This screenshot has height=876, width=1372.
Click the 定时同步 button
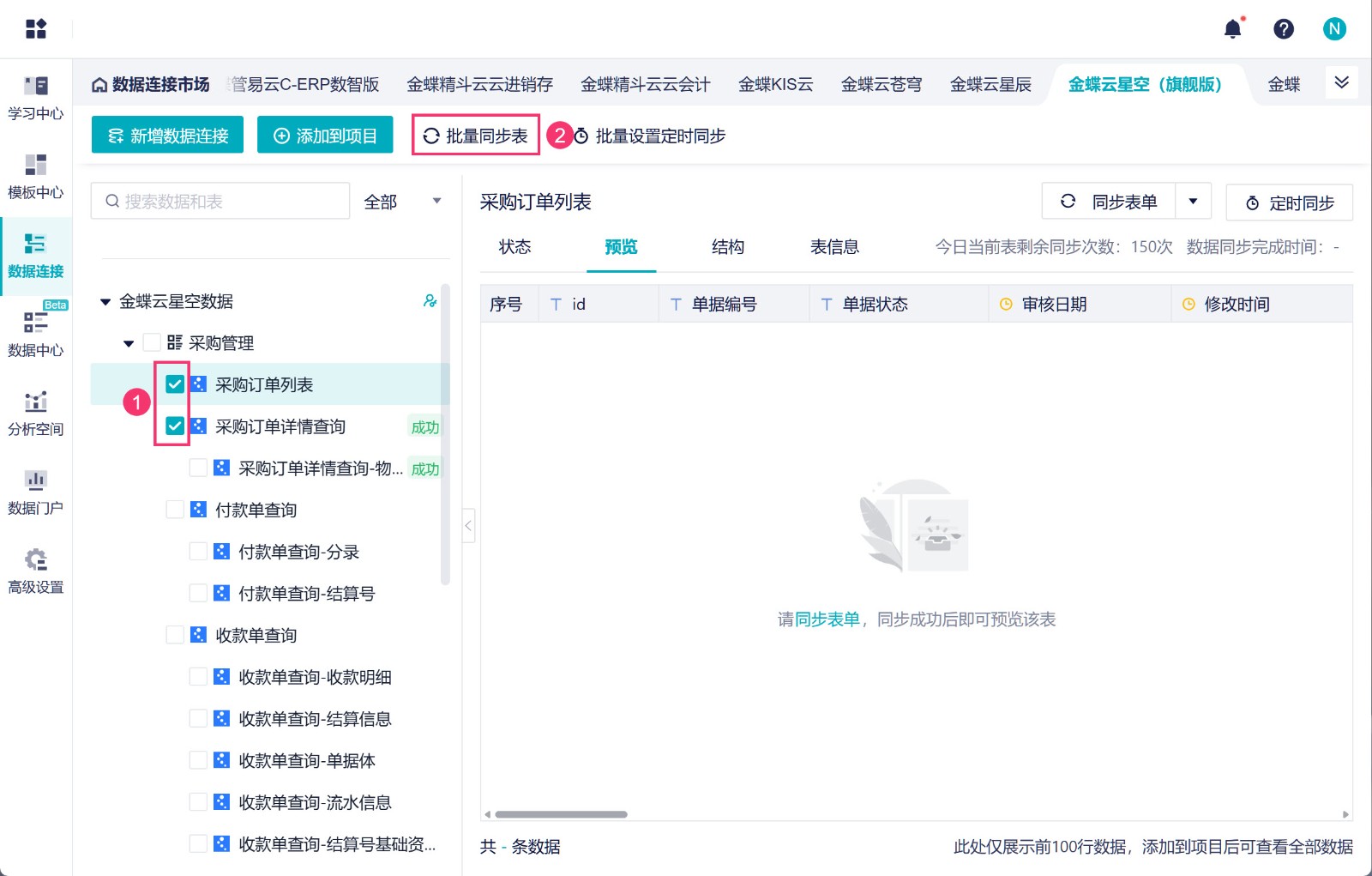[1290, 202]
